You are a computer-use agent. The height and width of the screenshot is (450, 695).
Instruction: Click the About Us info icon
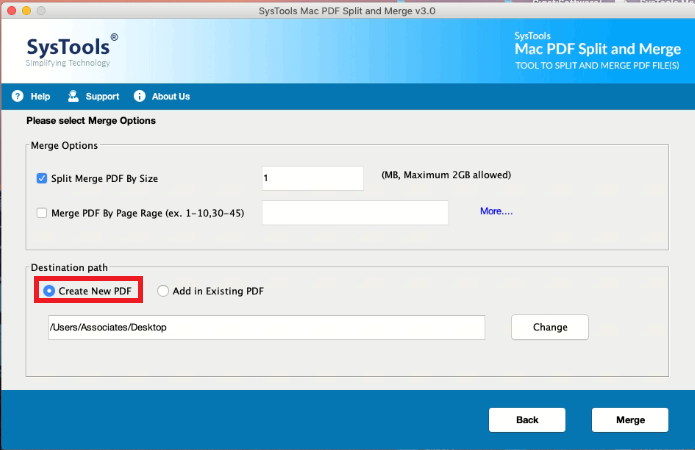pos(139,96)
